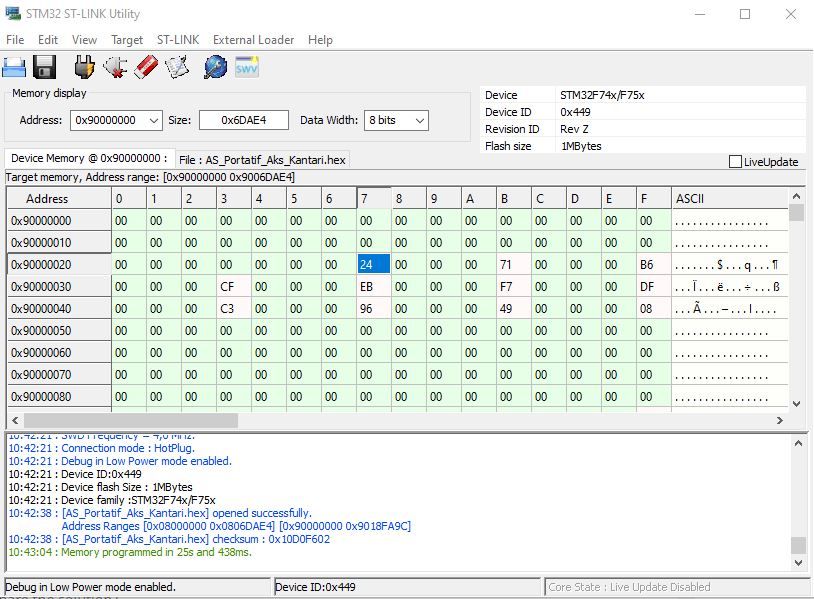Switch to AS_Portatif_Aks_Kantari.hex file tab
The image size is (814, 599).
click(x=262, y=160)
